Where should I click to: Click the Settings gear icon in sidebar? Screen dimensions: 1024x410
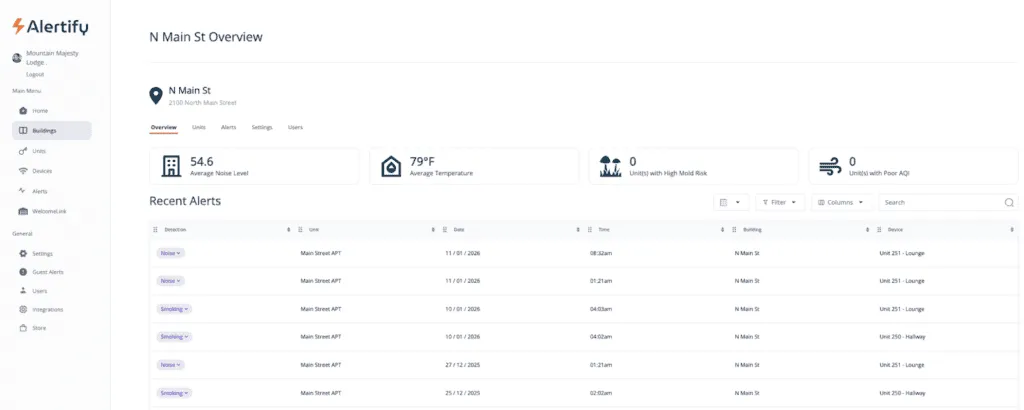pyautogui.click(x=23, y=253)
